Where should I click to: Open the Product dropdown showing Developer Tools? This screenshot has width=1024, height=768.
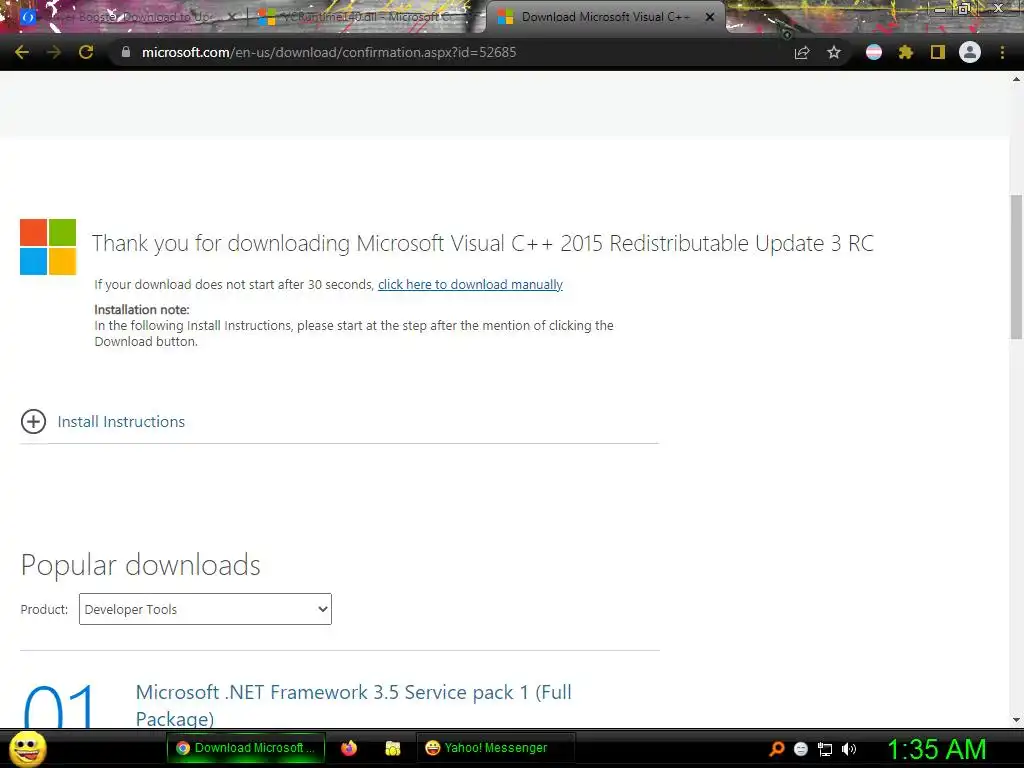(x=205, y=609)
